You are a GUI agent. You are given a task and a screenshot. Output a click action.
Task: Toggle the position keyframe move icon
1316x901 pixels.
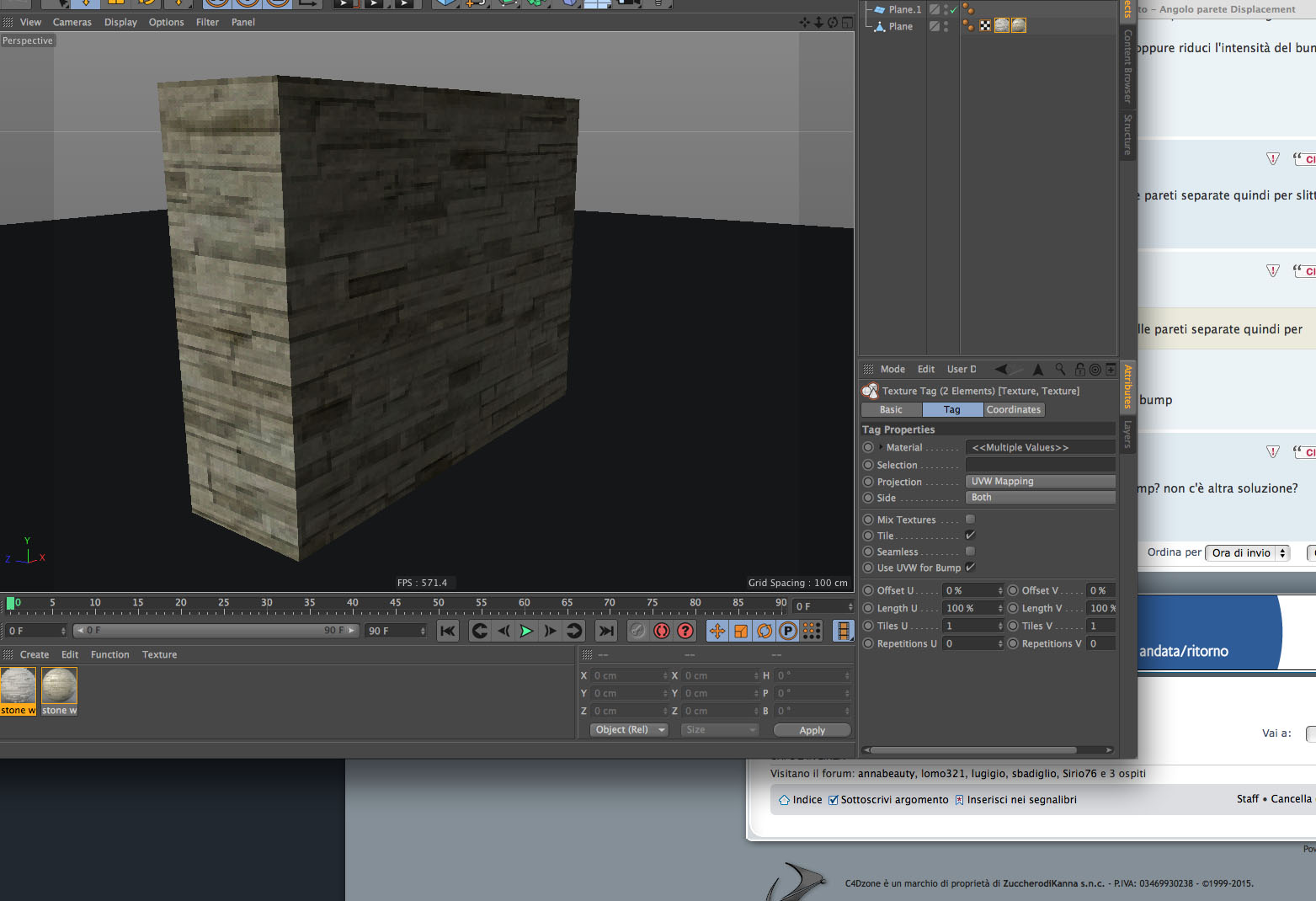pos(717,631)
